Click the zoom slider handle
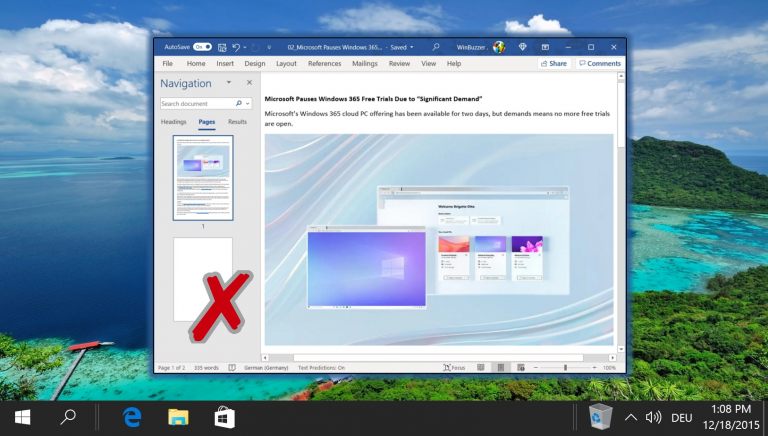 pyautogui.click(x=565, y=368)
